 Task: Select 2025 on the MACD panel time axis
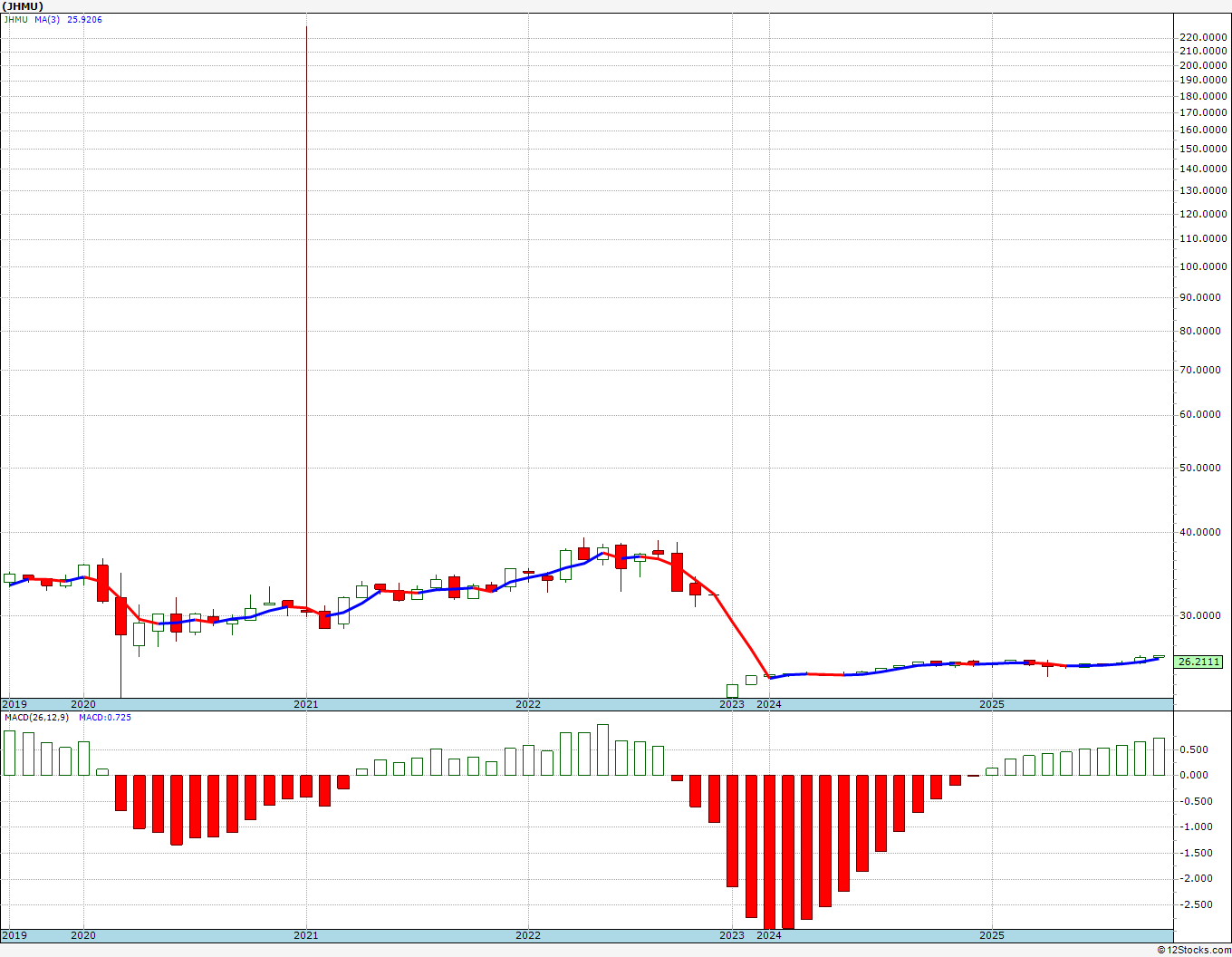coord(992,935)
